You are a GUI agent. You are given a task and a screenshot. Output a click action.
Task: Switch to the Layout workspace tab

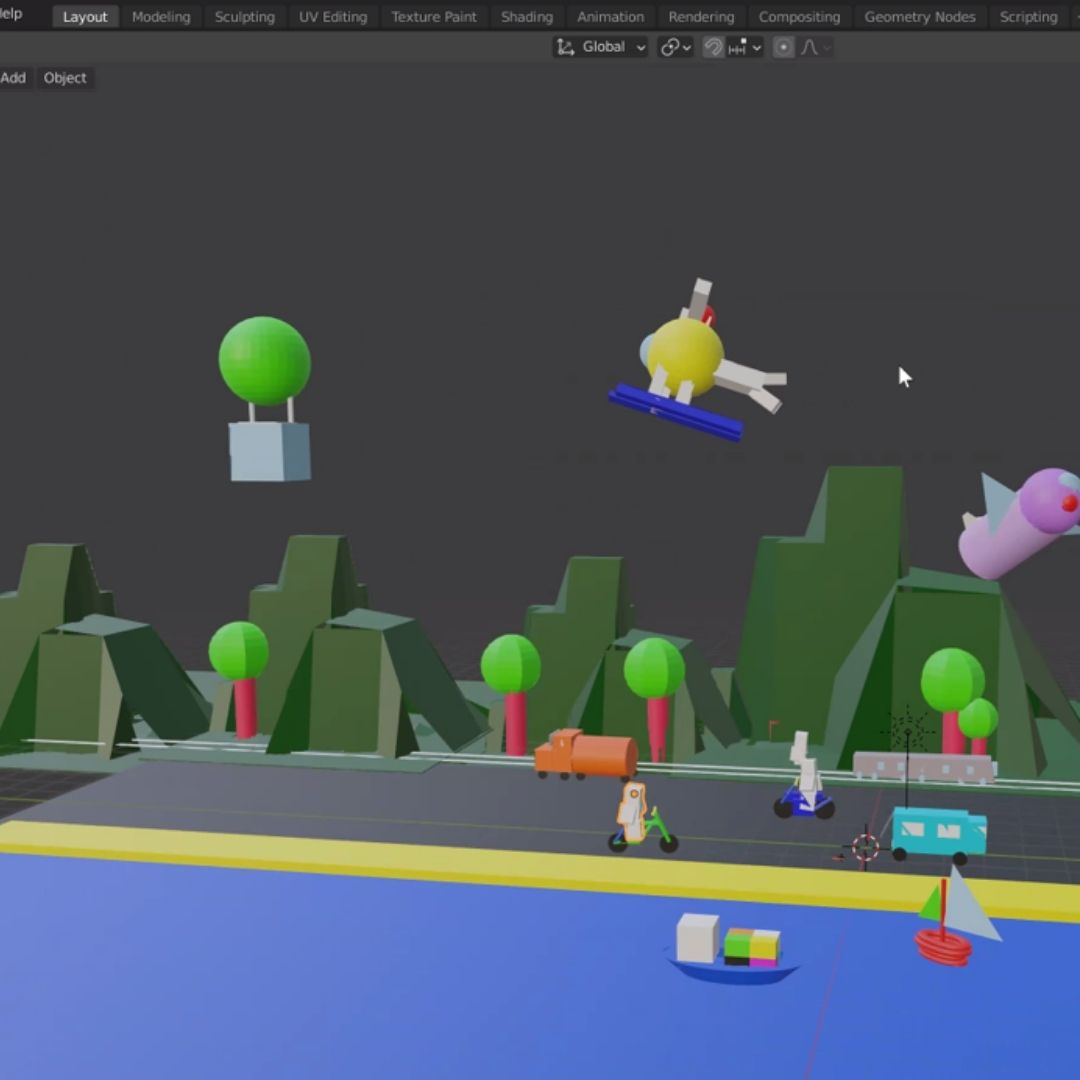85,17
